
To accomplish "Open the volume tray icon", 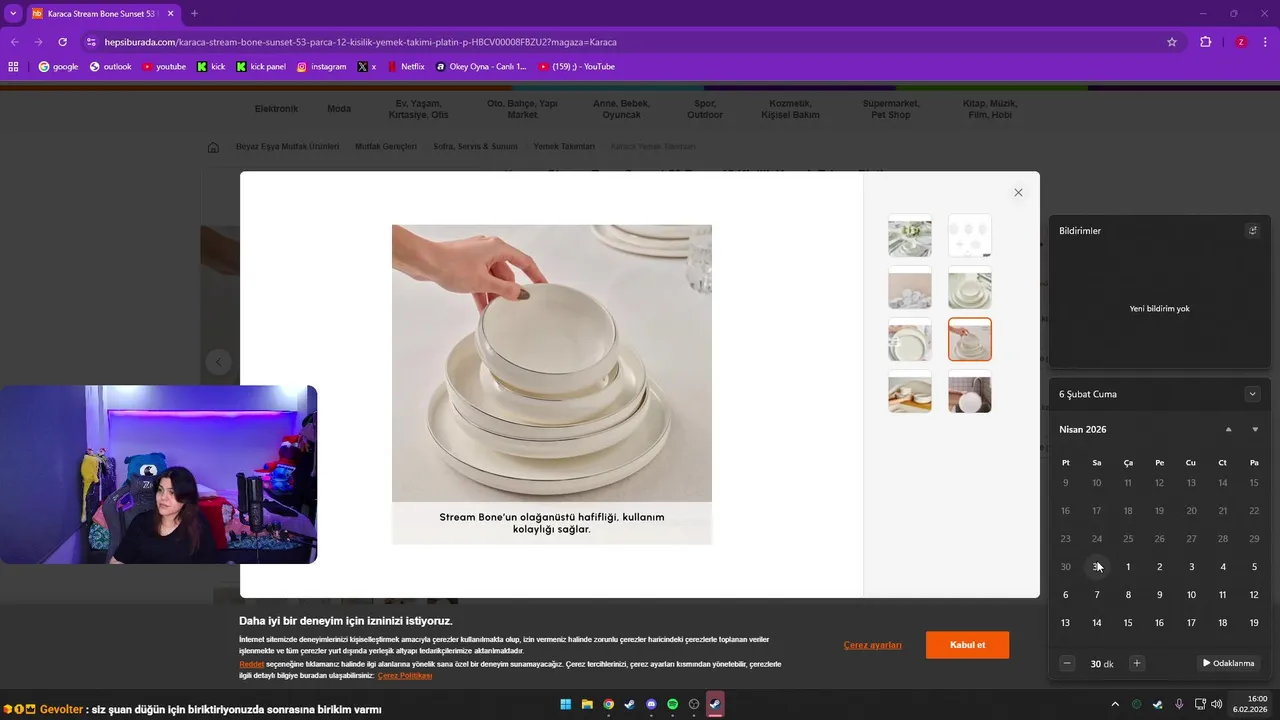I will click(1217, 704).
